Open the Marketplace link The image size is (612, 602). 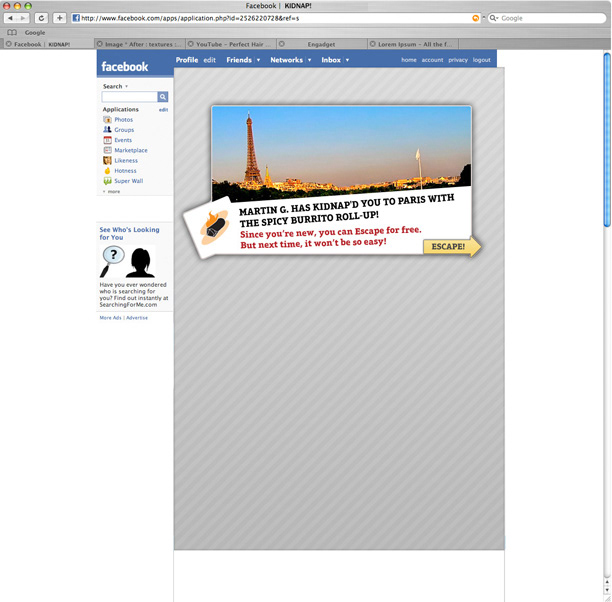click(131, 150)
